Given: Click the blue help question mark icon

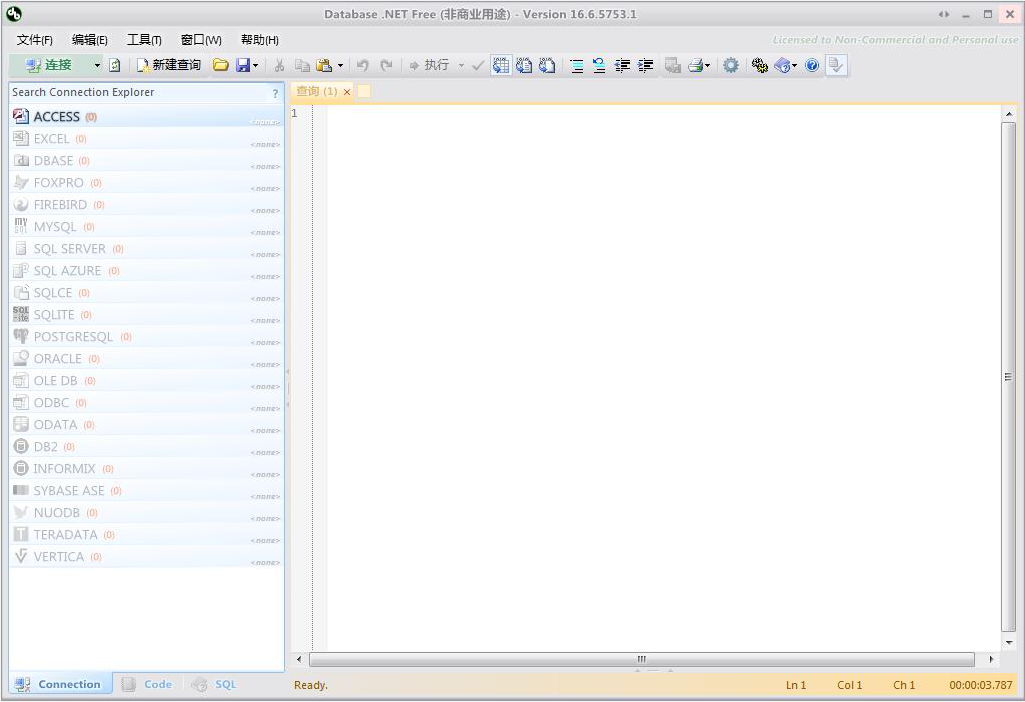Looking at the screenshot, I should point(812,65).
